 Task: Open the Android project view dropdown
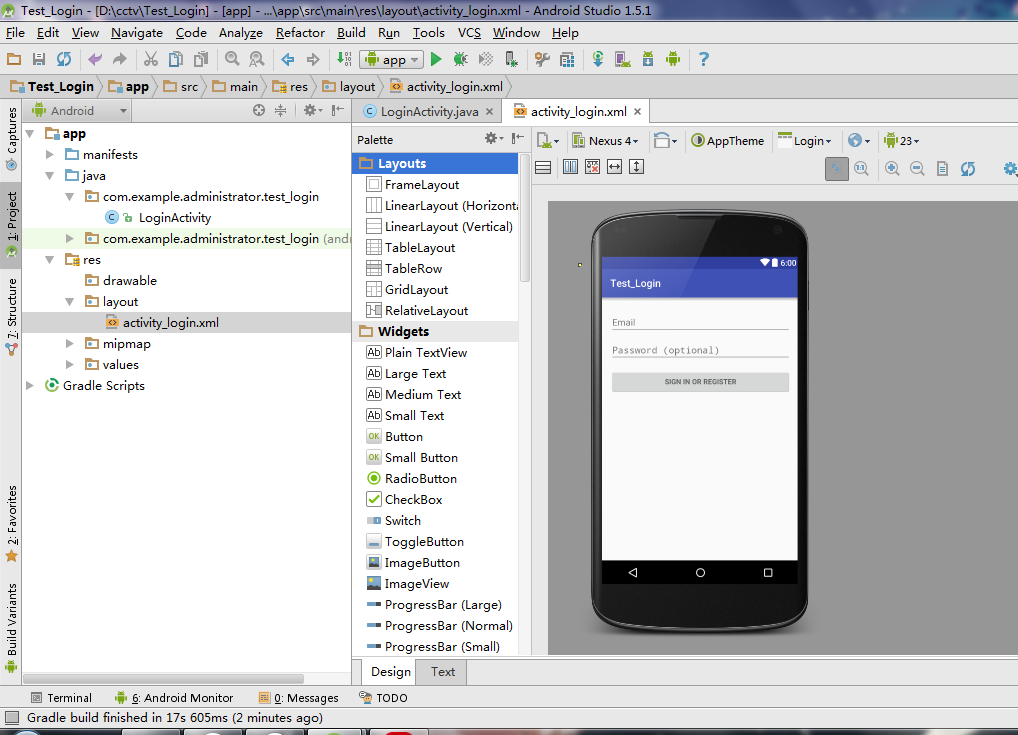coord(79,111)
